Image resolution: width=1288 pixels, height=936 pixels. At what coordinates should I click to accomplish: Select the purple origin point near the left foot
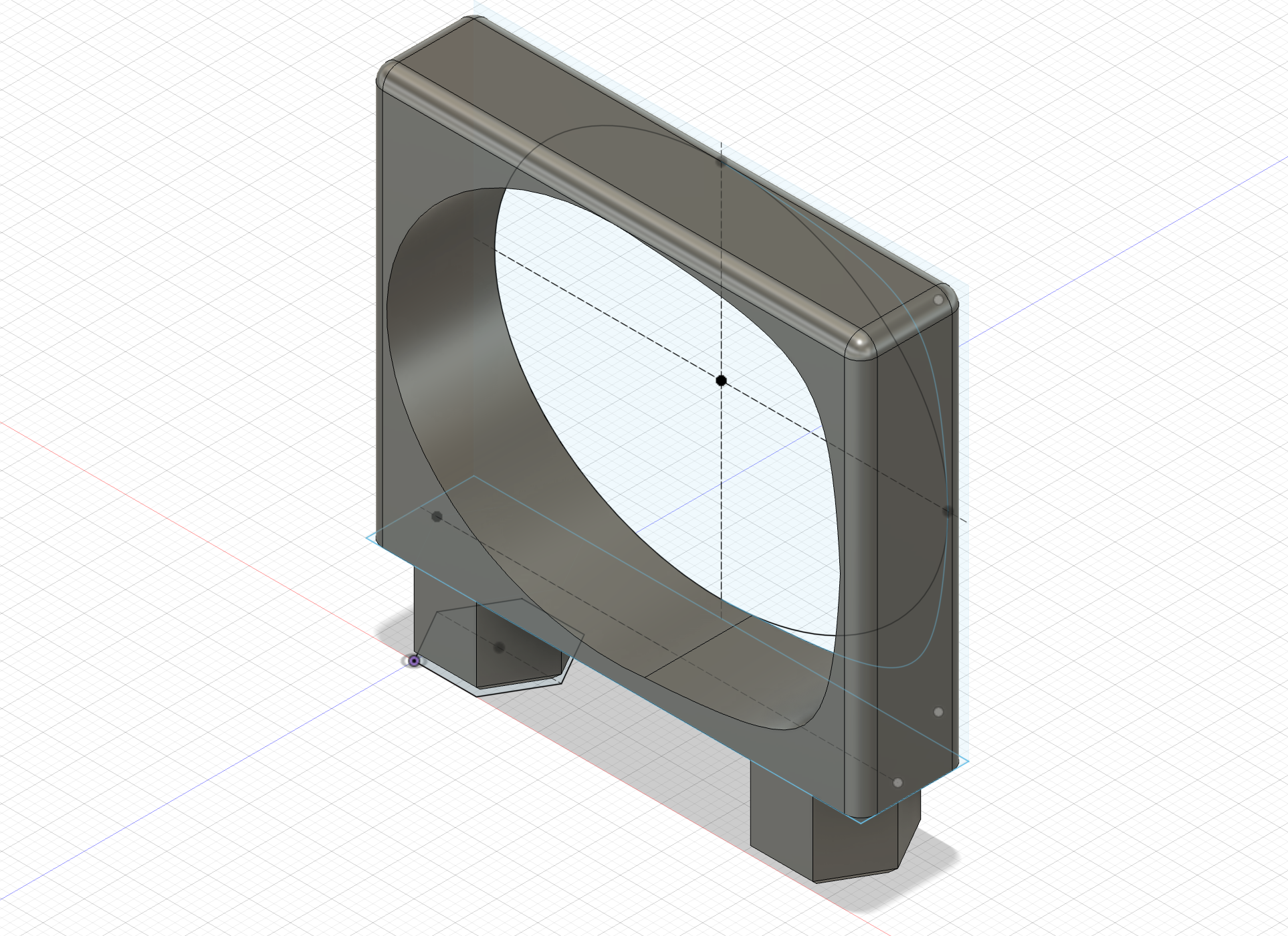click(415, 659)
